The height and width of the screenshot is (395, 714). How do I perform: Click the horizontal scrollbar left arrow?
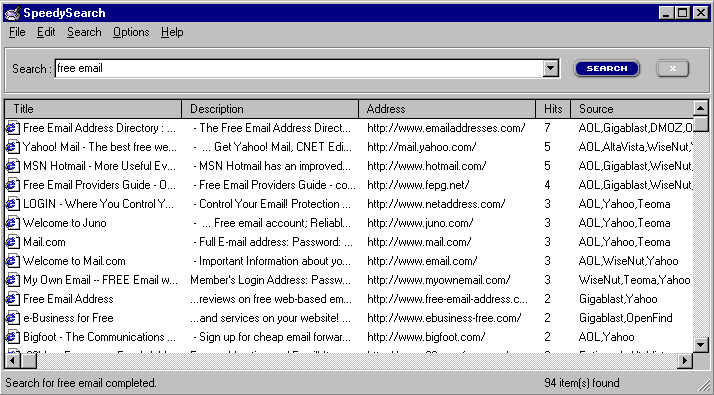pyautogui.click(x=13, y=361)
